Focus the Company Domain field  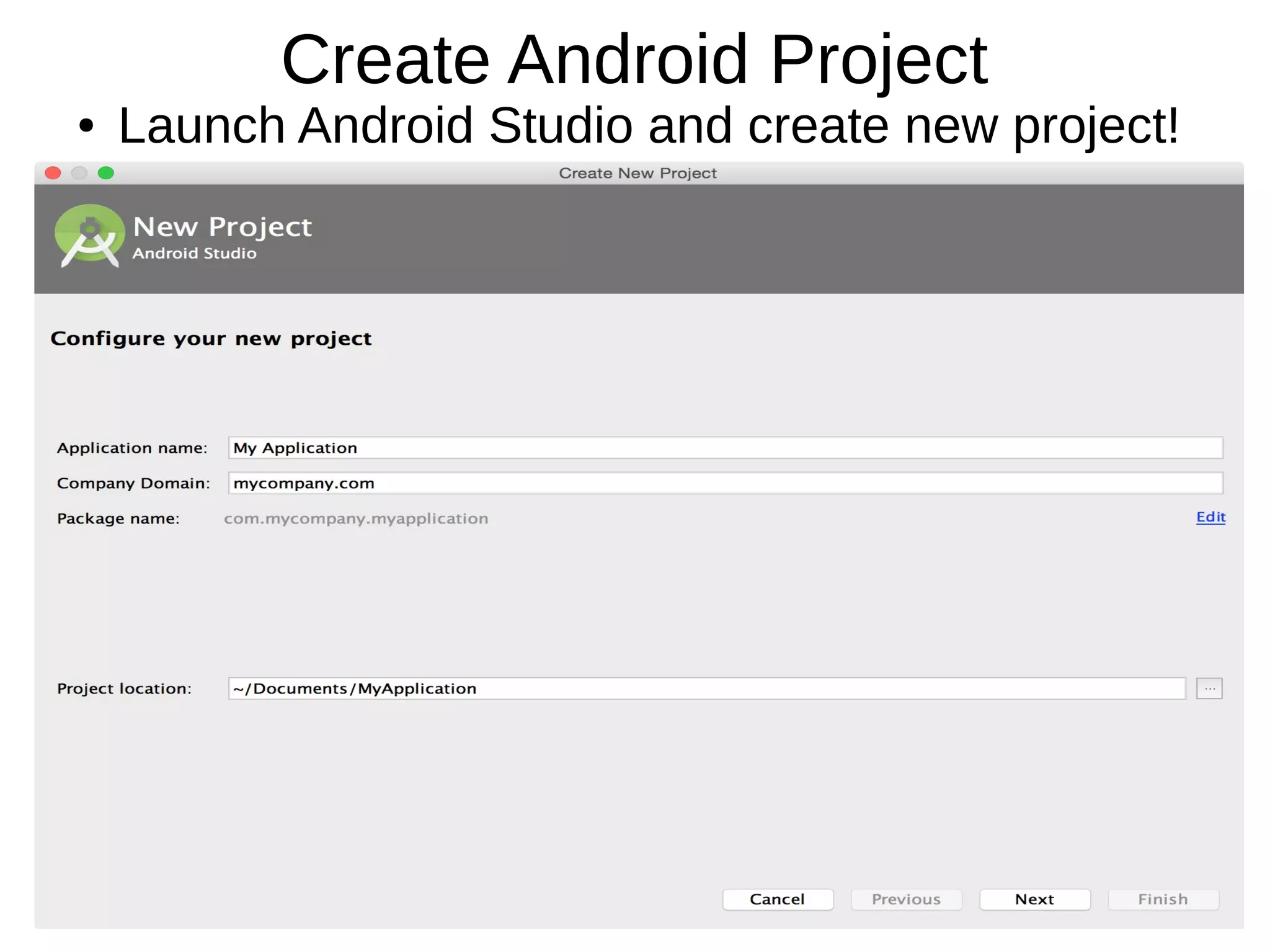point(726,483)
